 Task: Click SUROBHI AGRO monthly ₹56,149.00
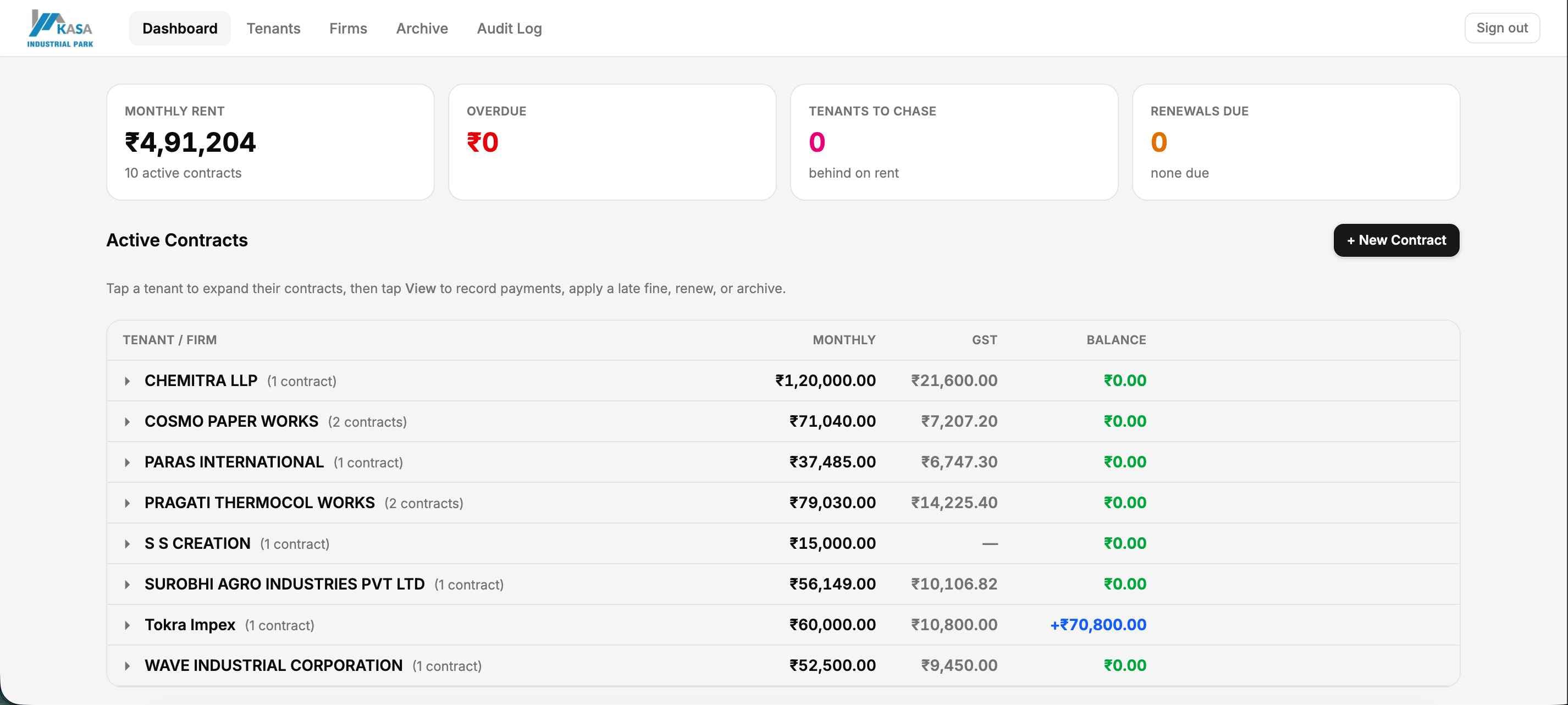point(833,585)
